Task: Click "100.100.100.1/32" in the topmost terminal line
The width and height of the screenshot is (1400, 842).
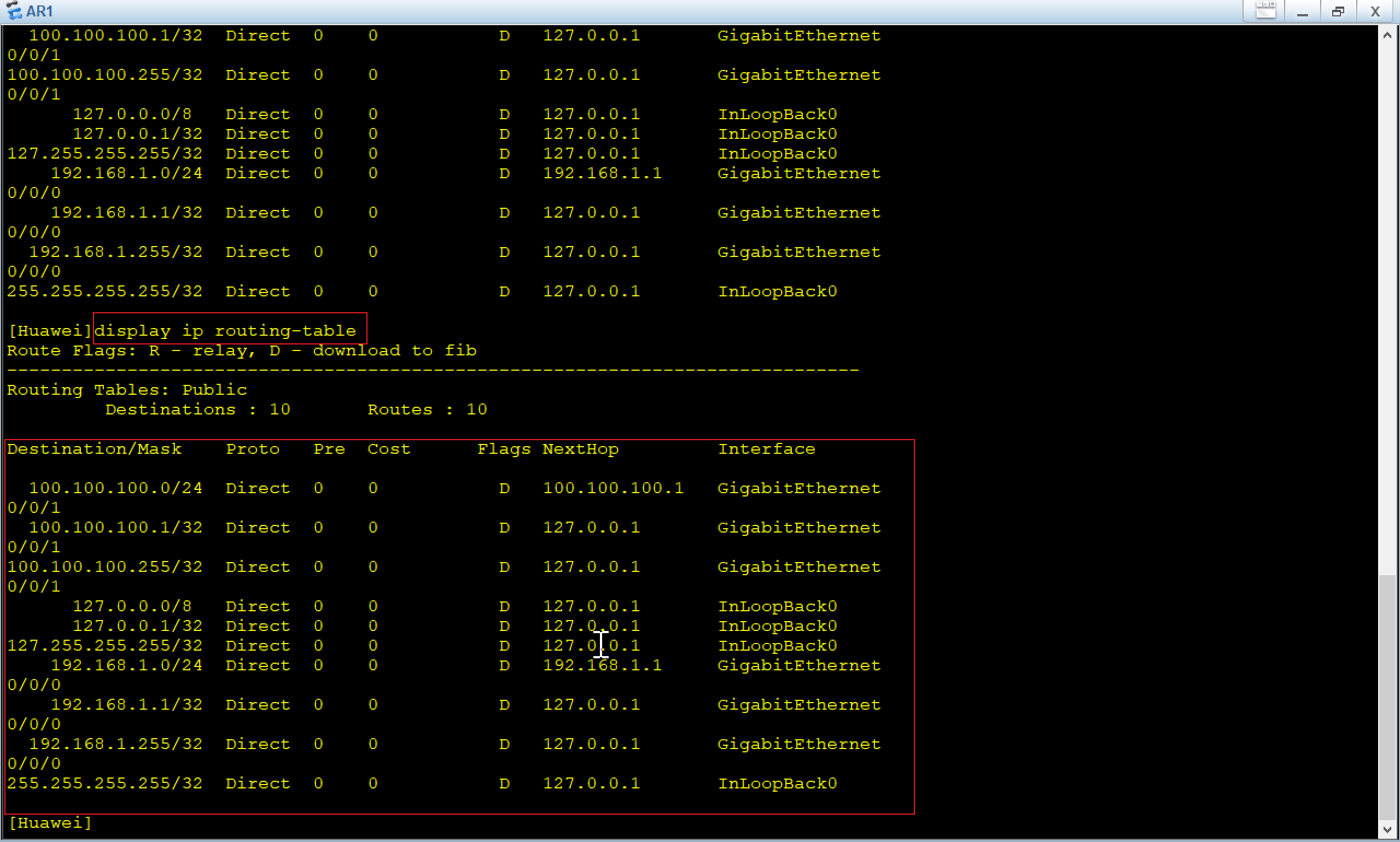Action: pos(116,35)
